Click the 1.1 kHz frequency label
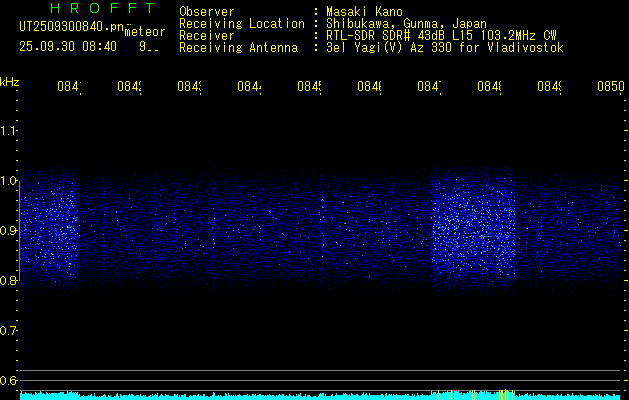This screenshot has width=629, height=400. coord(9,130)
